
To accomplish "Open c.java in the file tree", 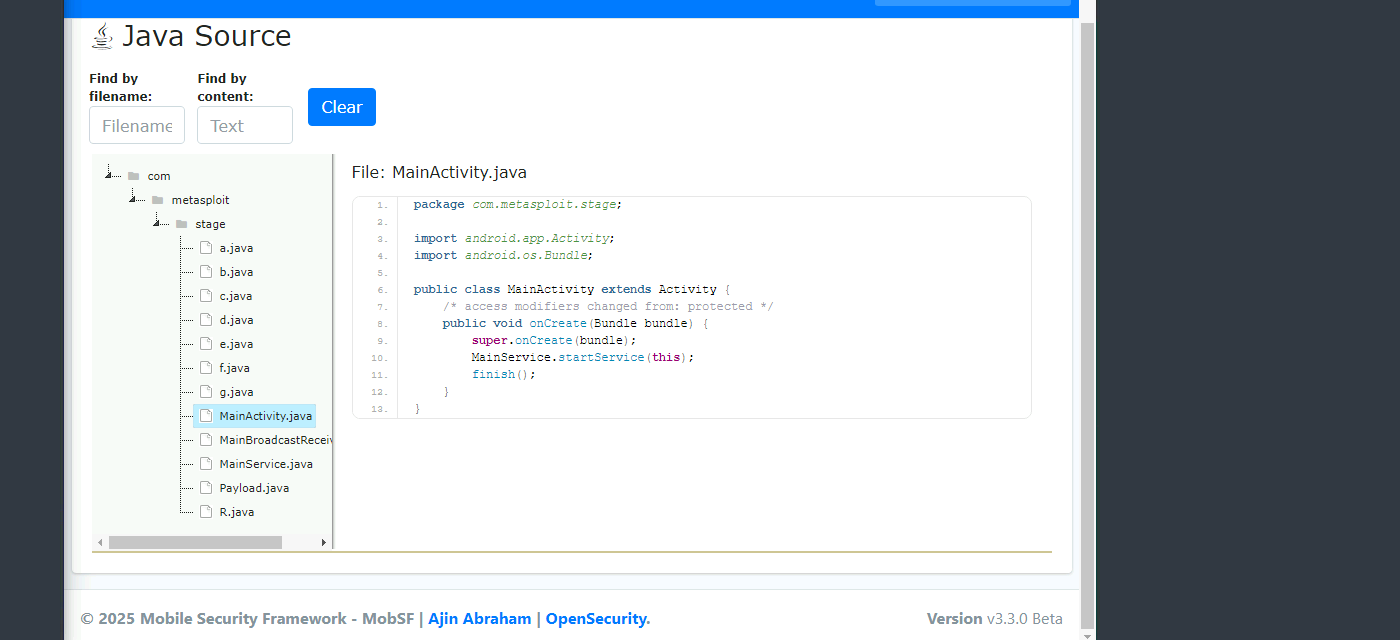I will point(236,296).
